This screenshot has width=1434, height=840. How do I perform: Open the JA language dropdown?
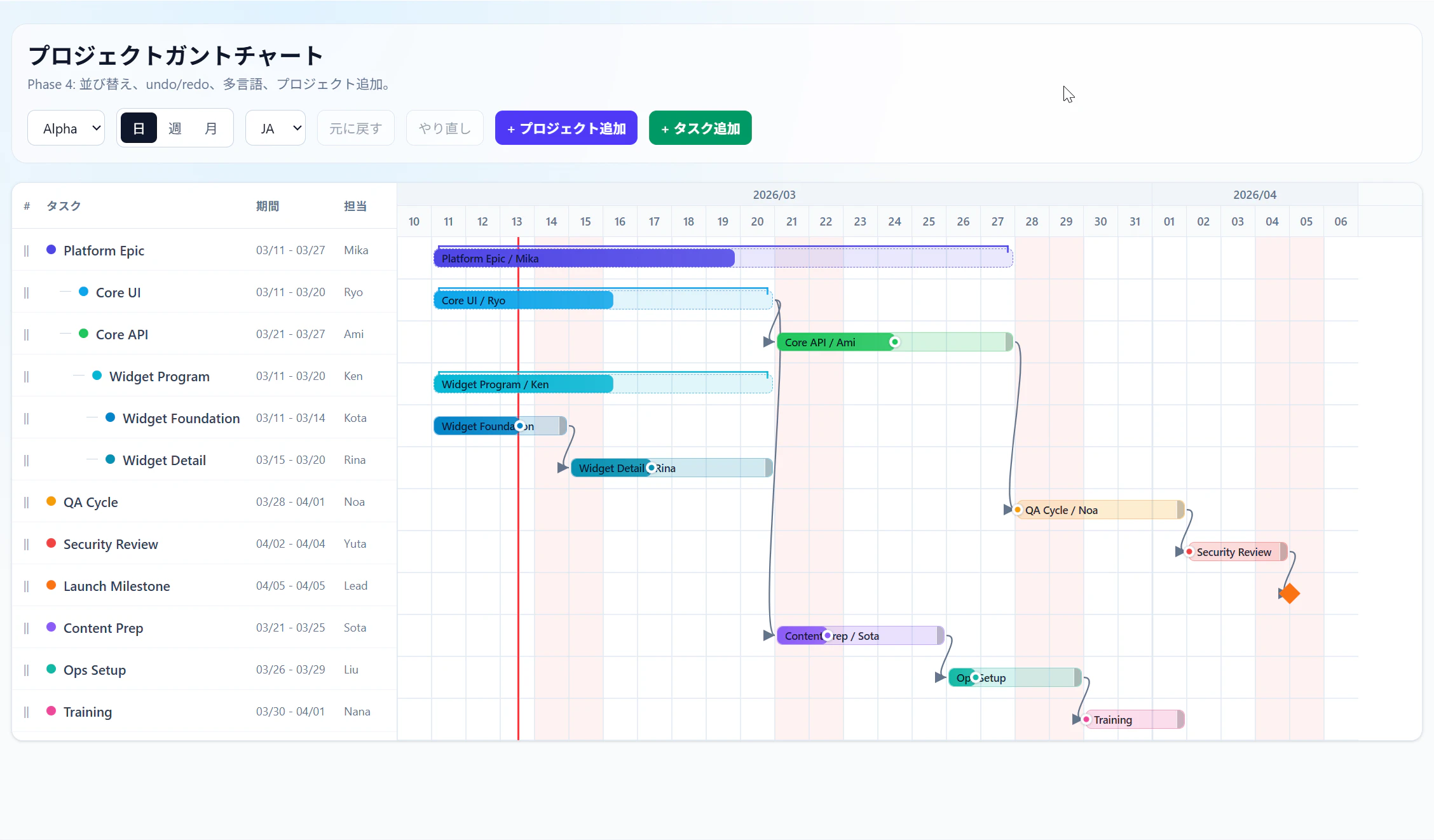point(275,128)
